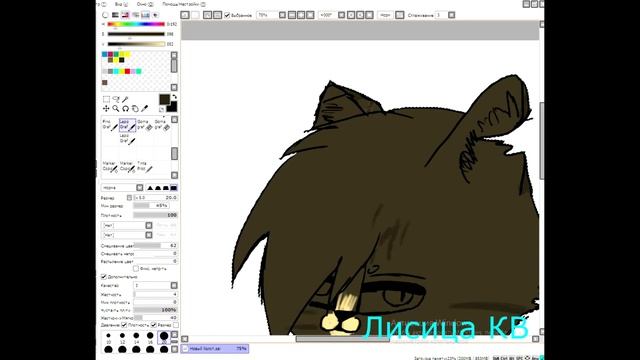Open the Качество dropdown
Screen dimensions: 640x360
[174, 285]
